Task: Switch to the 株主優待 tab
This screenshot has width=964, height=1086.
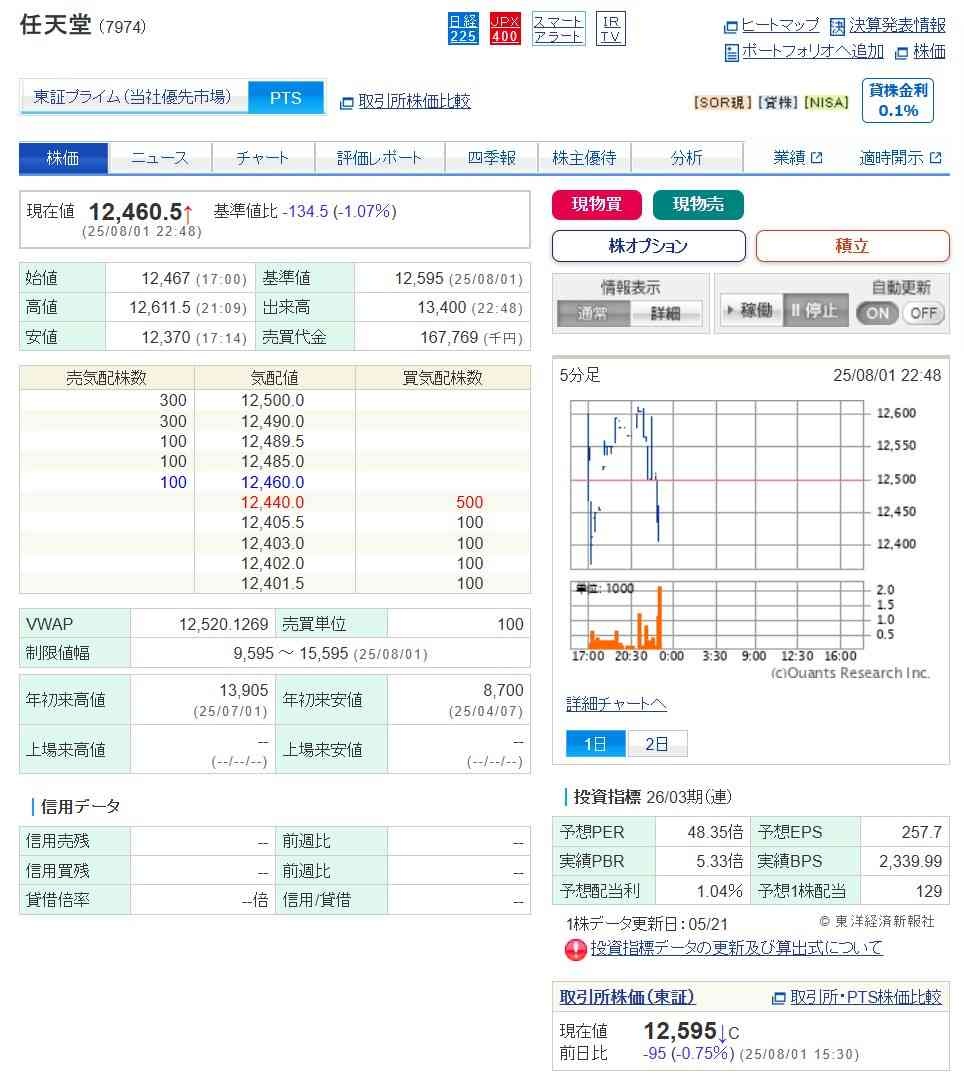Action: pos(584,158)
